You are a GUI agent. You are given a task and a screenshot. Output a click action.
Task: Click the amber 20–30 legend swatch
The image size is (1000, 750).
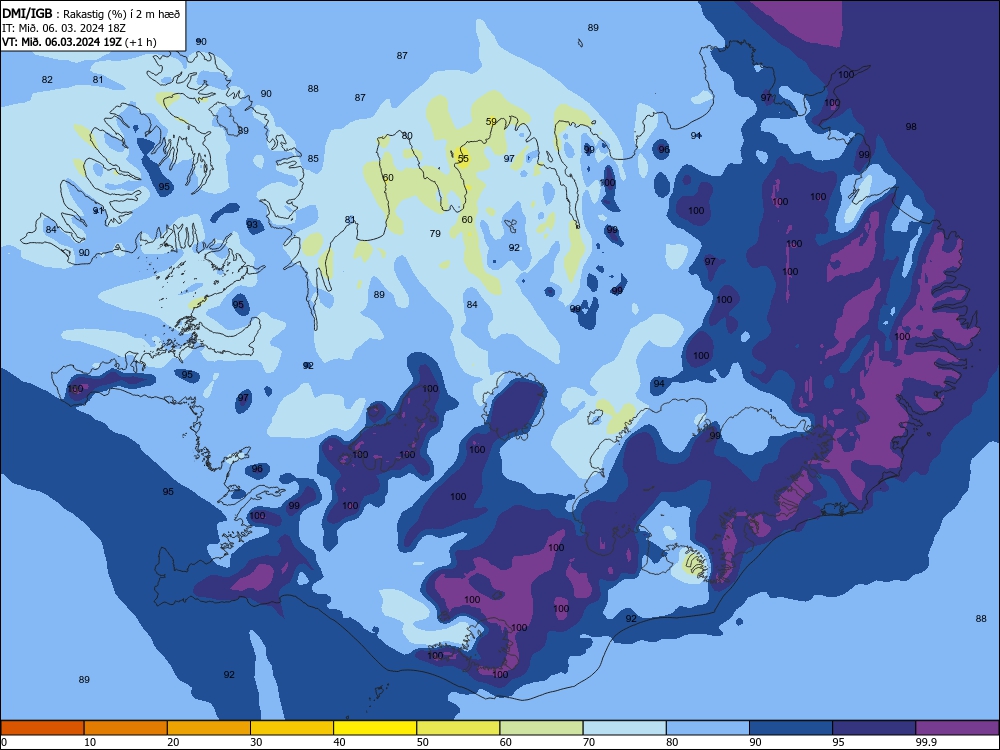coord(209,728)
